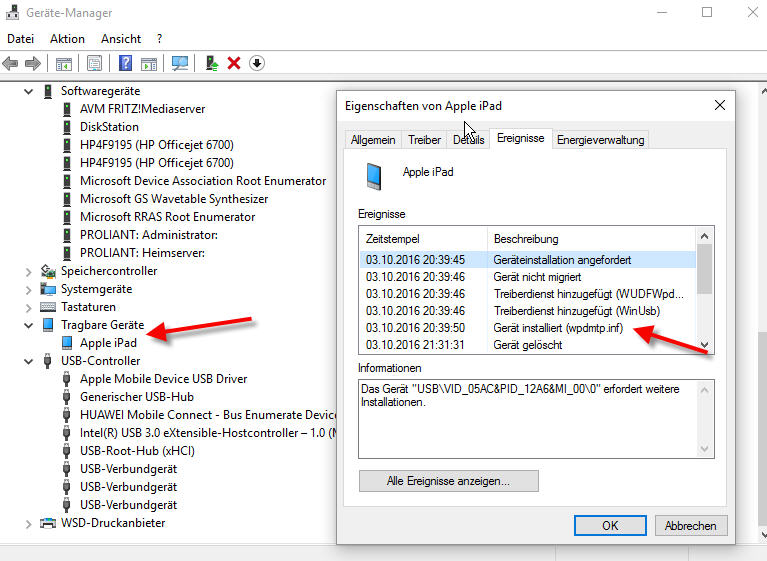Click the properties sheet toolbar icon
The width and height of the screenshot is (767, 561).
click(x=94, y=63)
